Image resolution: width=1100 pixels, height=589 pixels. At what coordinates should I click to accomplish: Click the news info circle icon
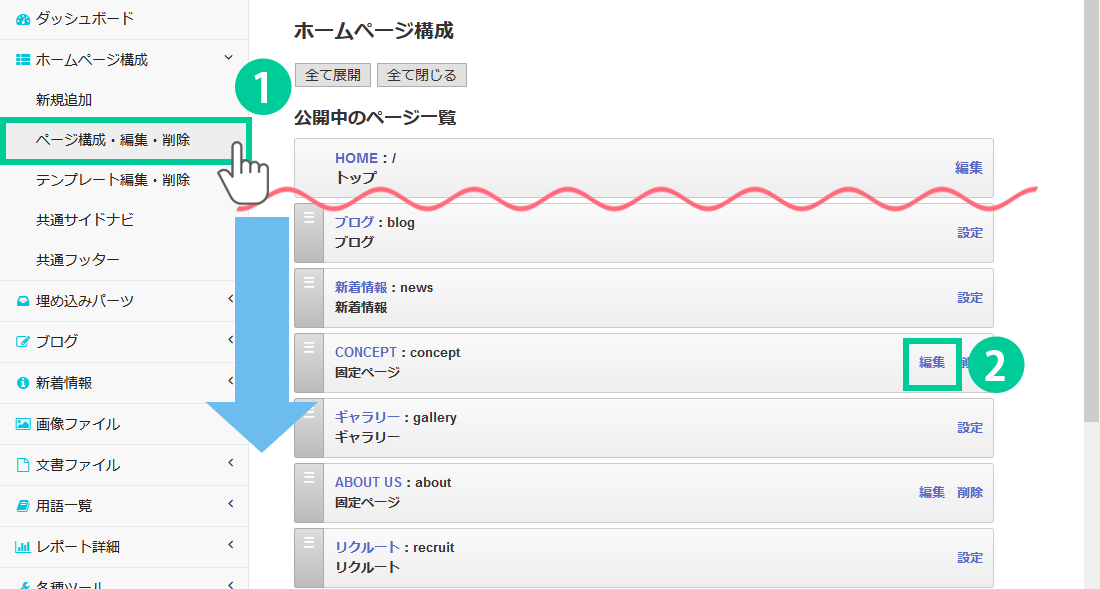point(23,383)
